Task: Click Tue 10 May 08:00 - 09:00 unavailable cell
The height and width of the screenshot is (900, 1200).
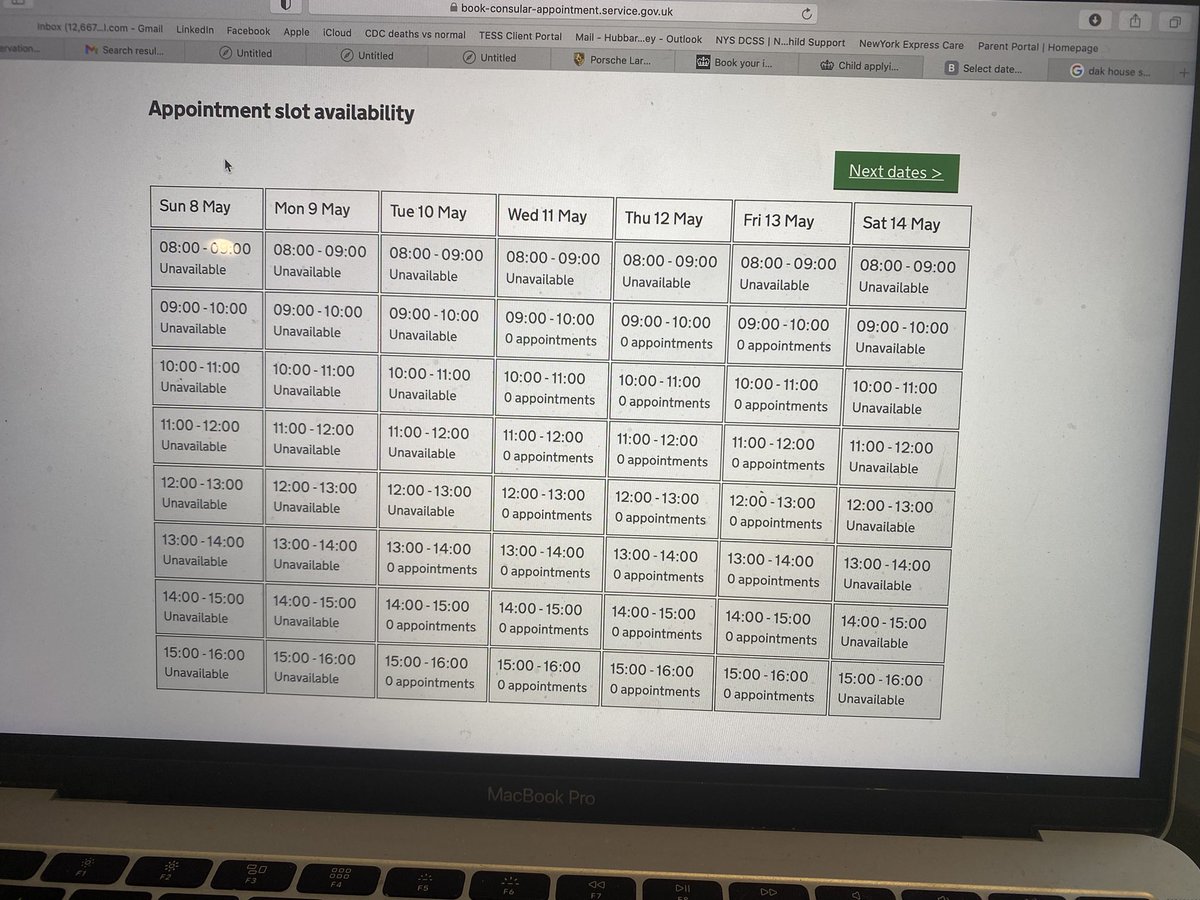Action: 437,265
